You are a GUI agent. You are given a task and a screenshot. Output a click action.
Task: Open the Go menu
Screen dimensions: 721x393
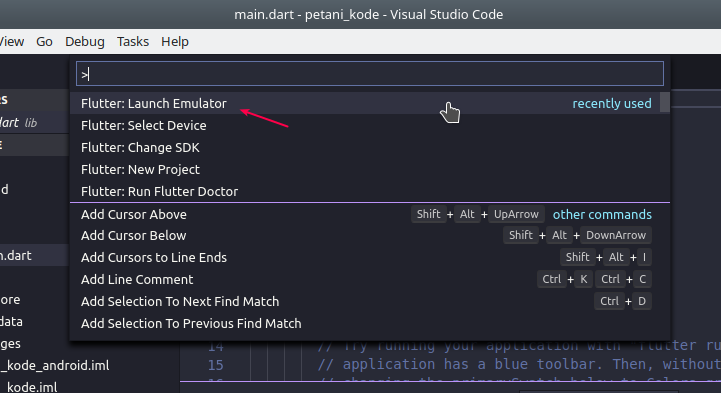point(44,42)
